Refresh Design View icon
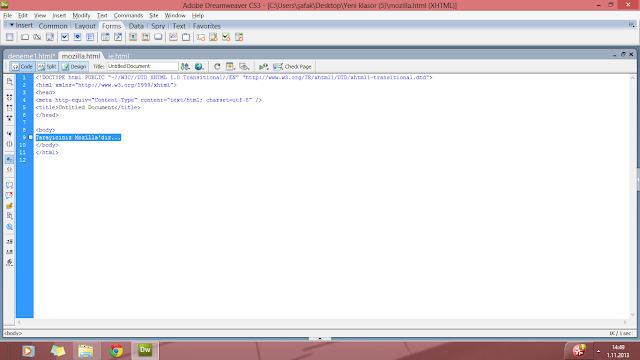640x360 pixels. (x=217, y=67)
